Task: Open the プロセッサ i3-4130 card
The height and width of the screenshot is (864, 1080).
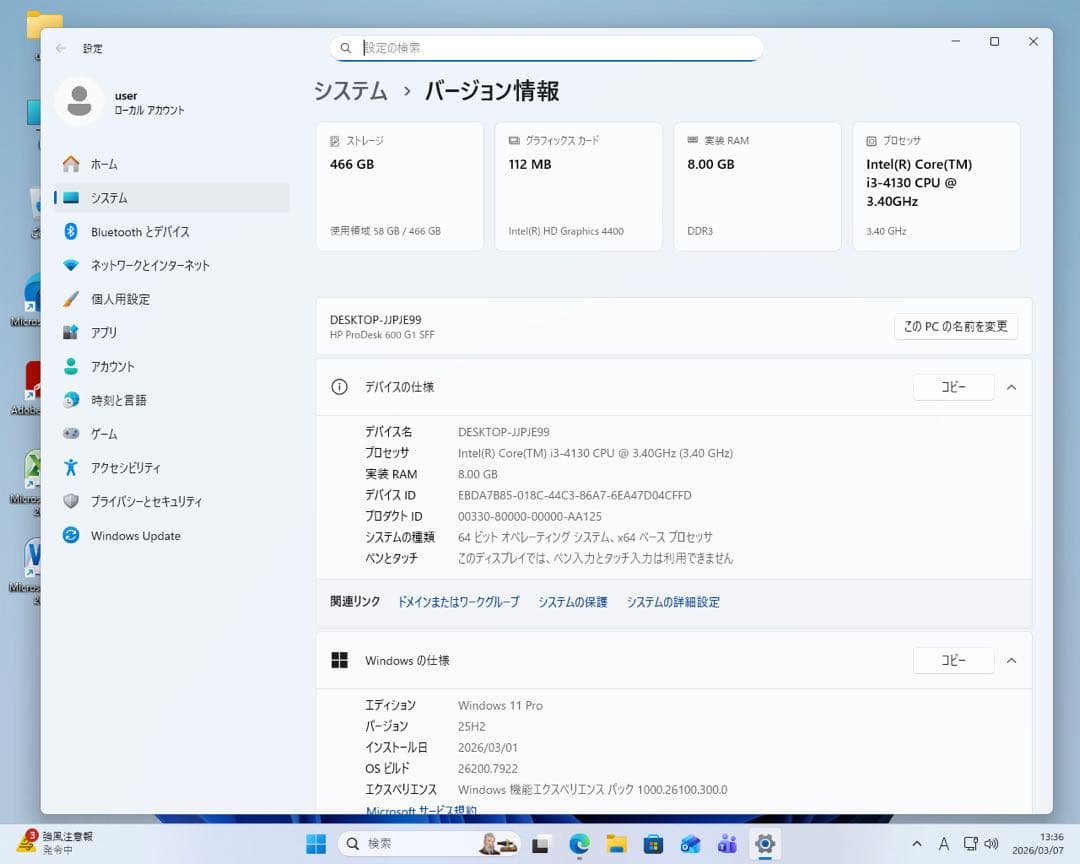Action: point(936,187)
